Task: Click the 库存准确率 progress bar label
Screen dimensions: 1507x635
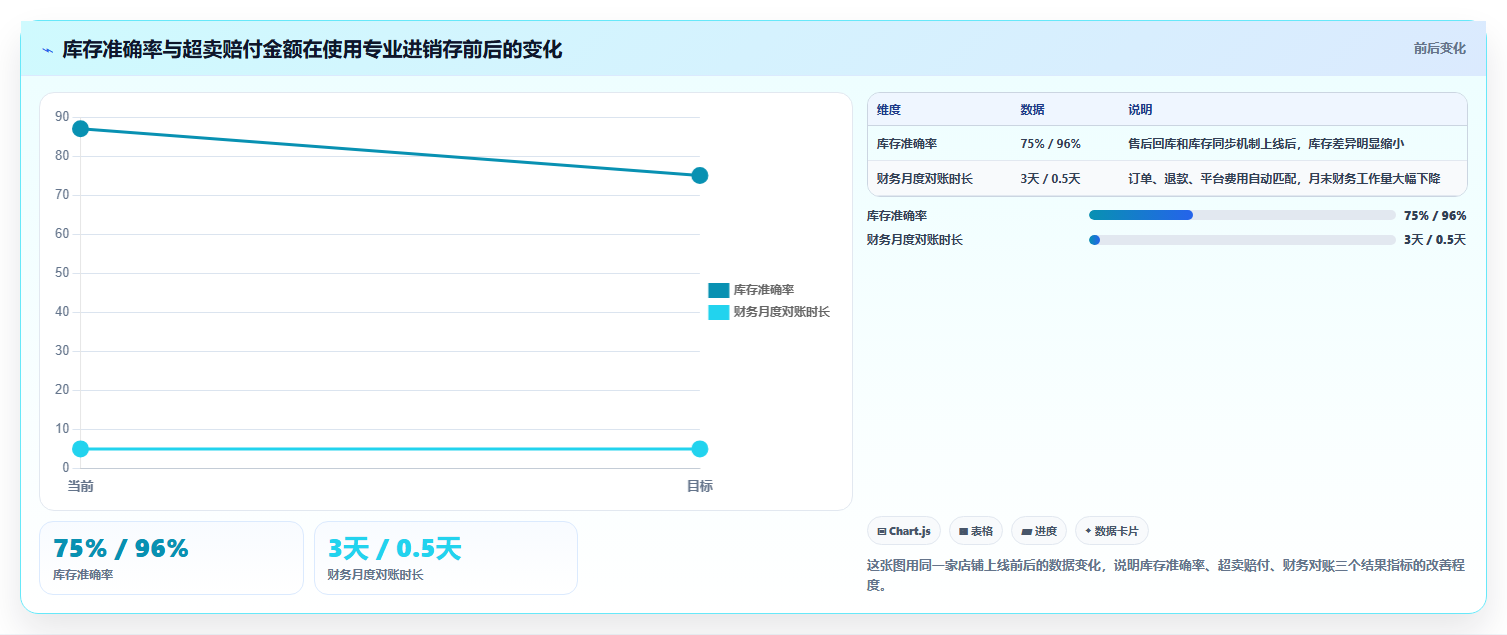Action: tap(897, 215)
